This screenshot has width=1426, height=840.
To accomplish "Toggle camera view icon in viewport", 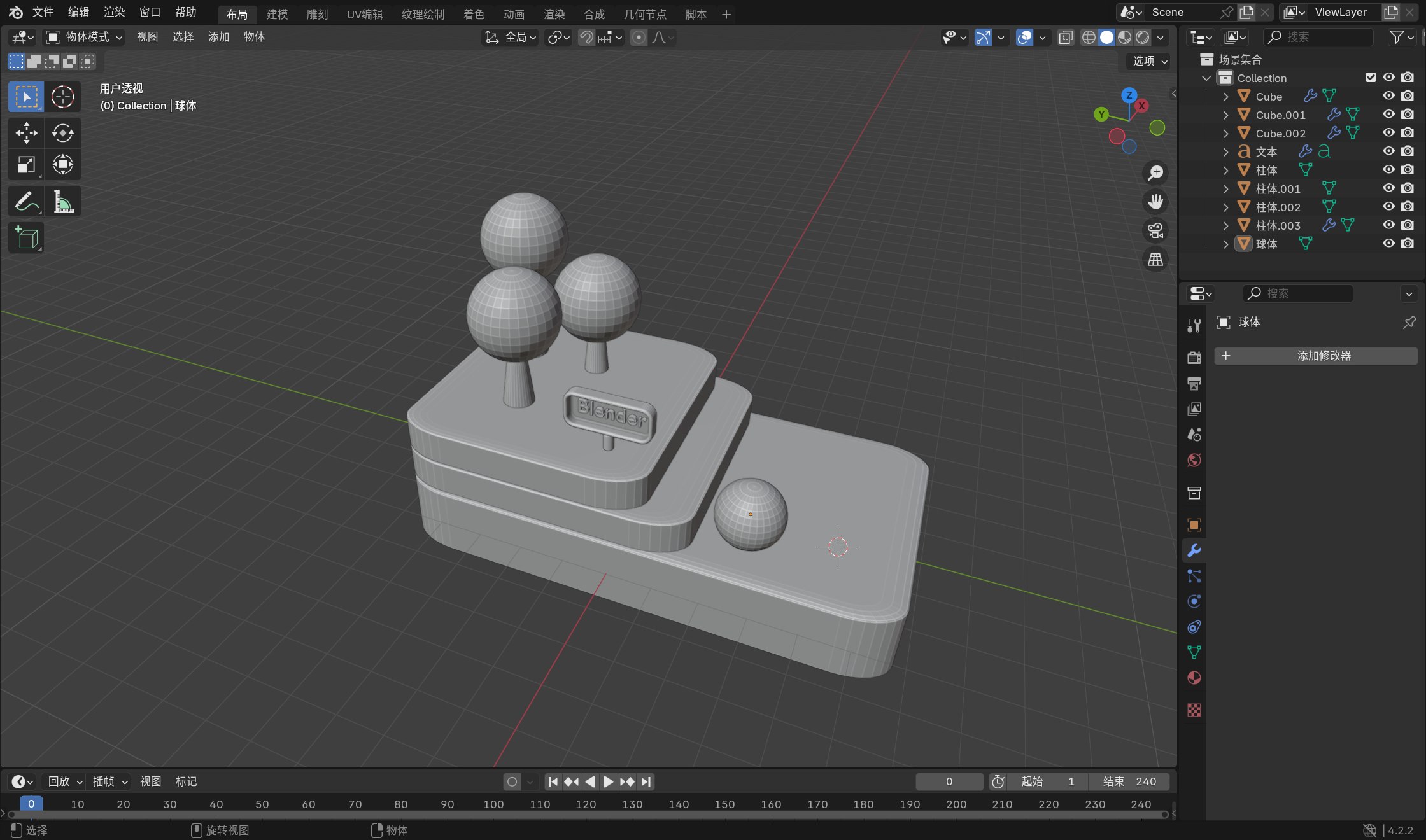I will [1155, 230].
